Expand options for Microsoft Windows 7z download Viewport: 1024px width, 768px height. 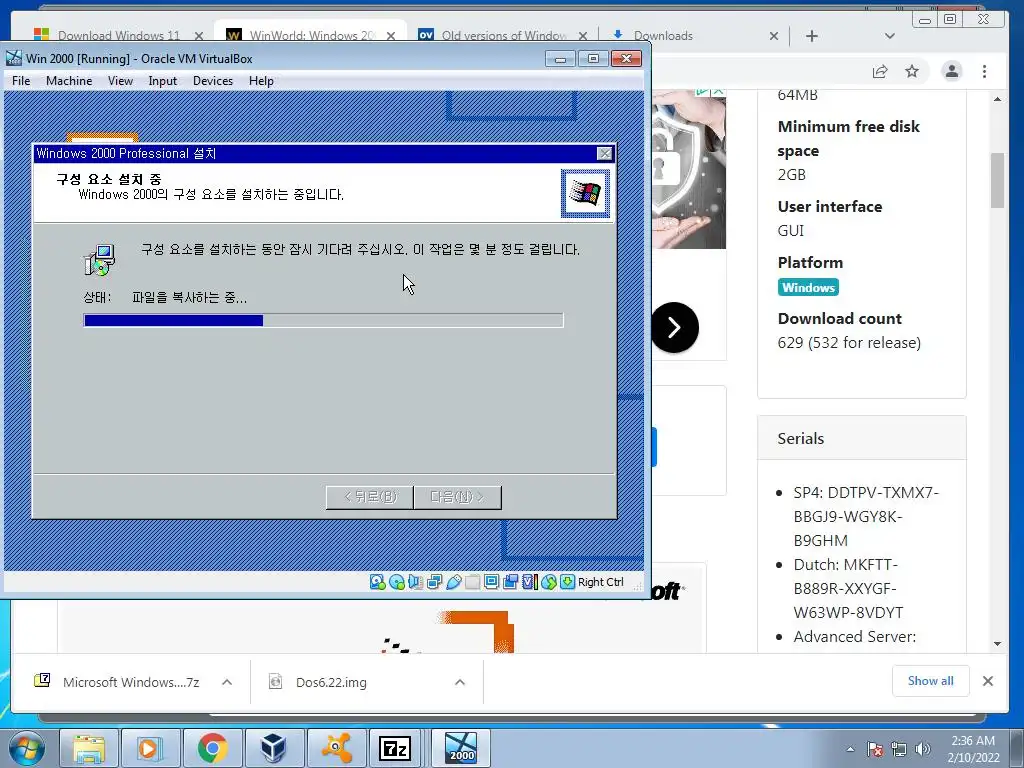pos(227,682)
